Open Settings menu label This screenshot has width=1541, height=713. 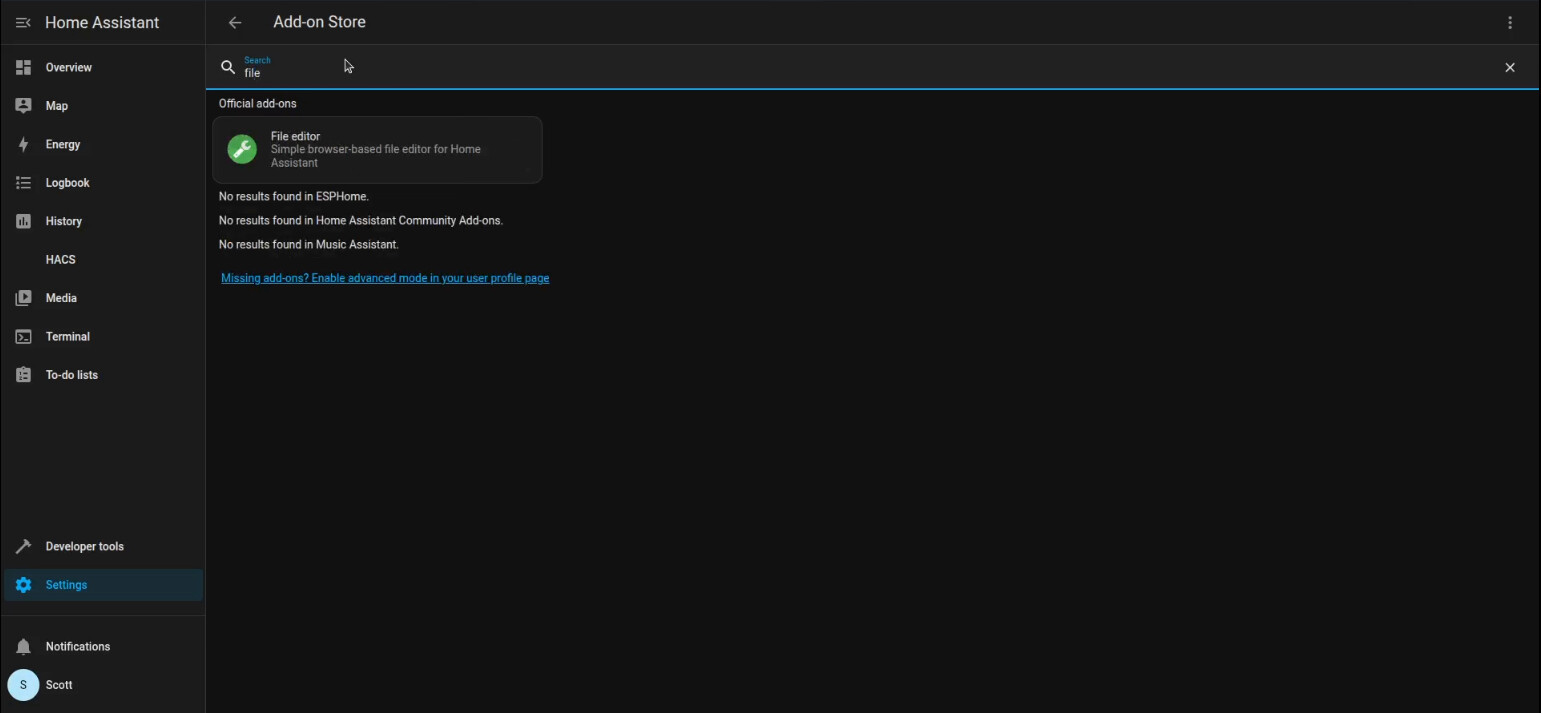(x=66, y=585)
